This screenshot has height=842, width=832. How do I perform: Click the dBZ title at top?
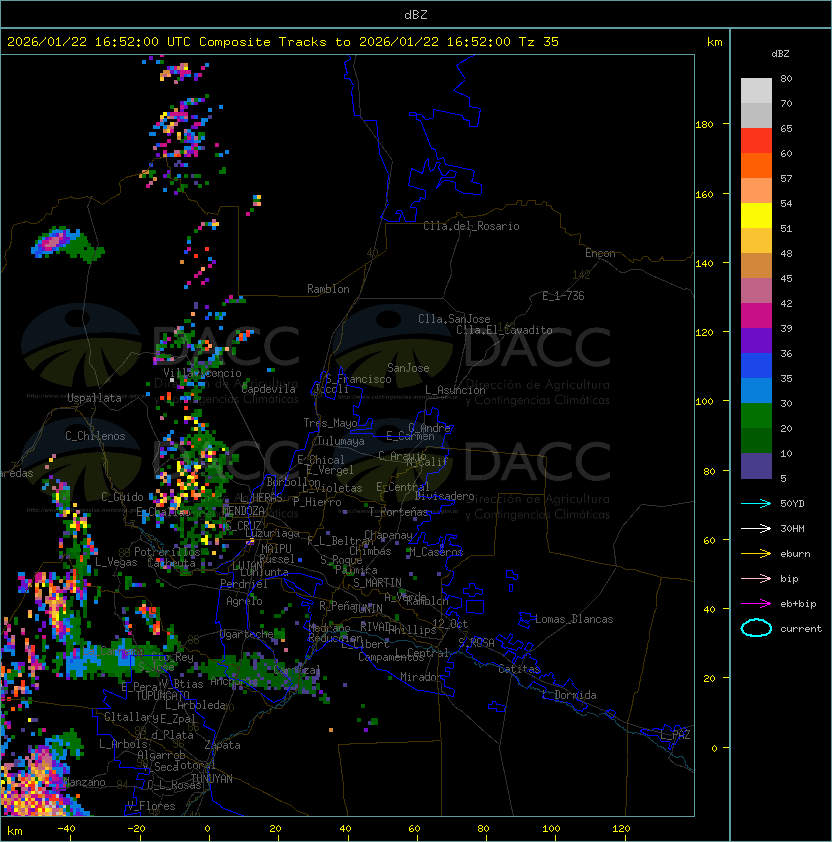click(x=416, y=15)
